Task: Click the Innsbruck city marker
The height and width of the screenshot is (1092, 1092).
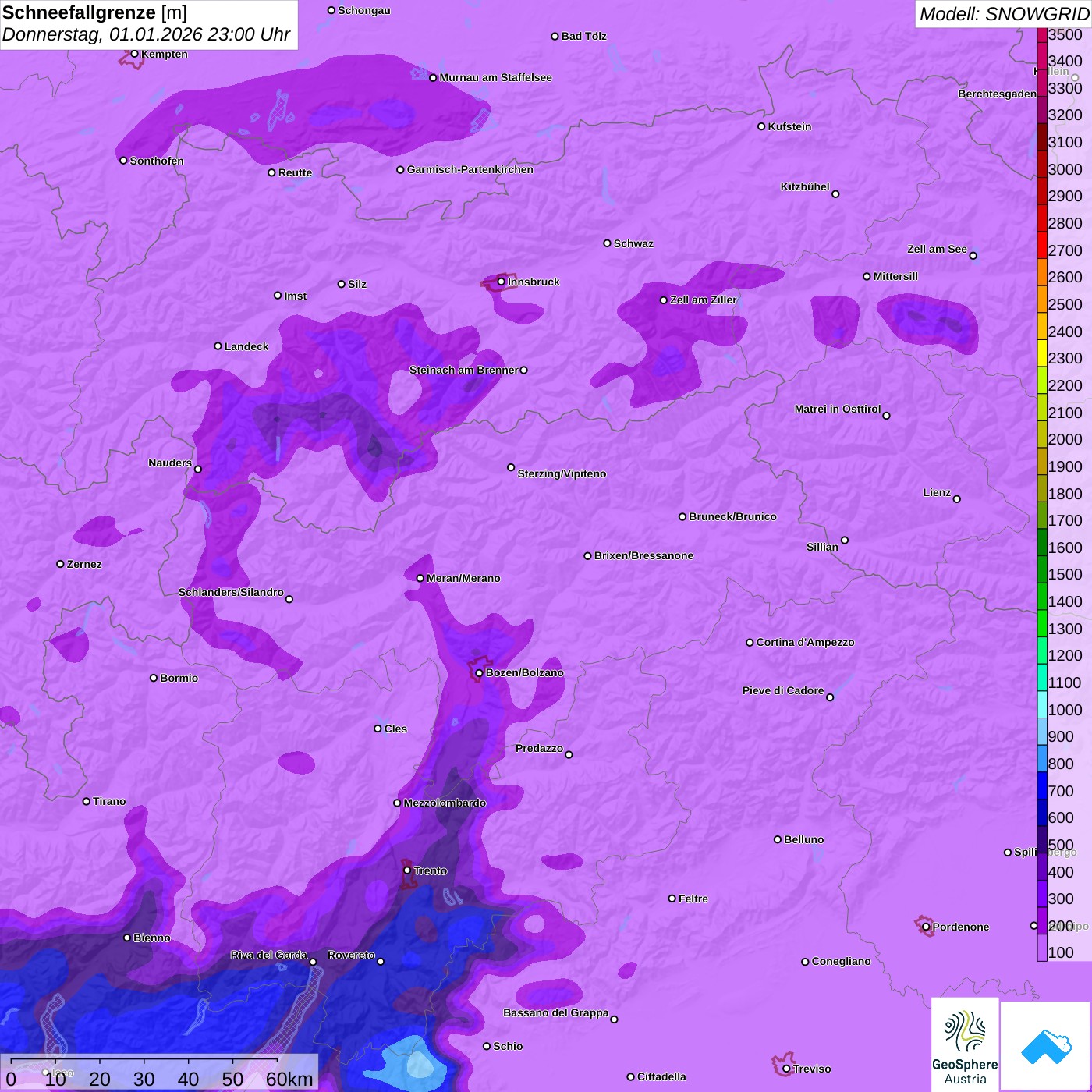Action: [x=502, y=282]
